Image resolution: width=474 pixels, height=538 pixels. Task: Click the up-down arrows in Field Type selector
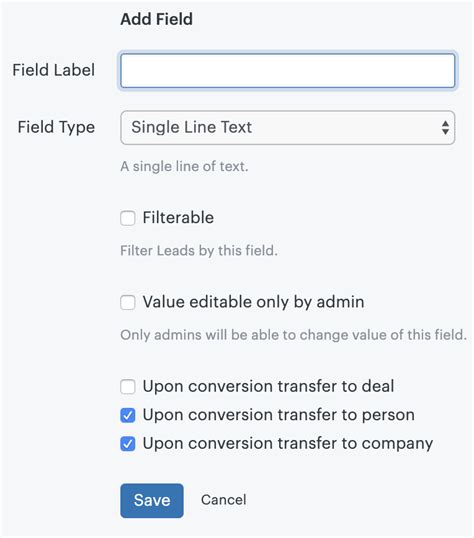(445, 127)
